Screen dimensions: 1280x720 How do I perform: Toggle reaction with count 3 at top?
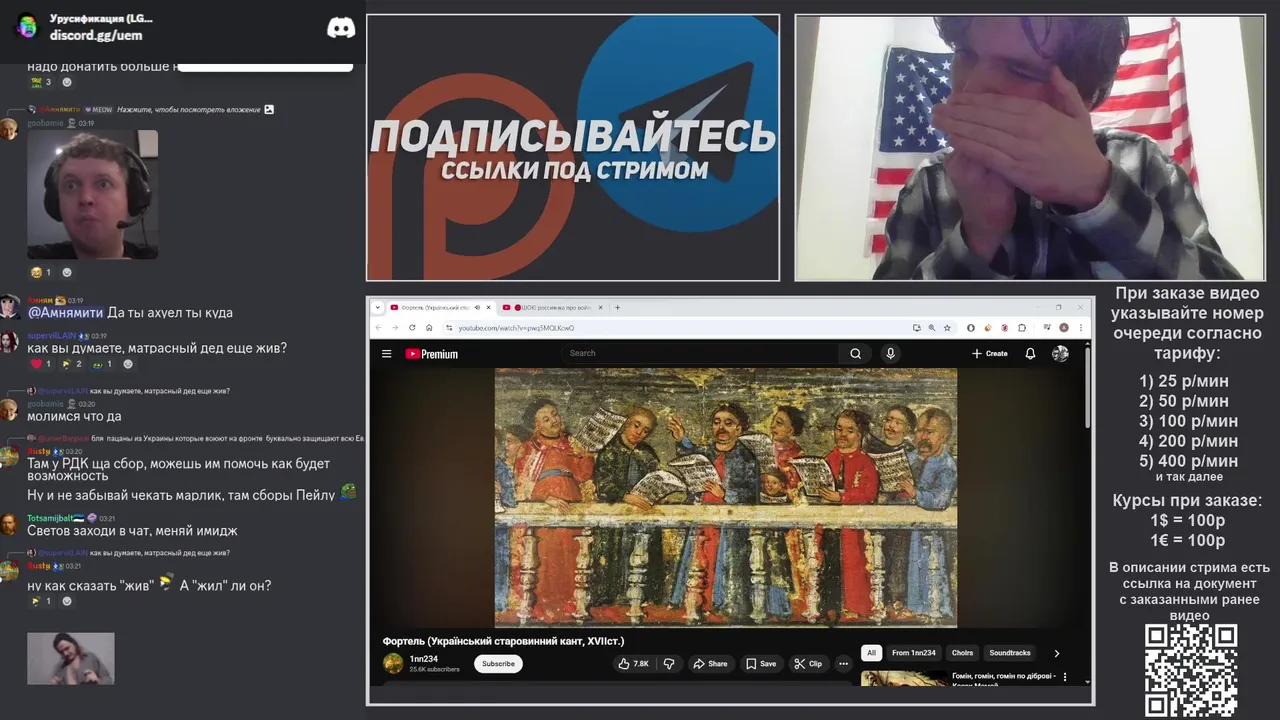pos(41,82)
